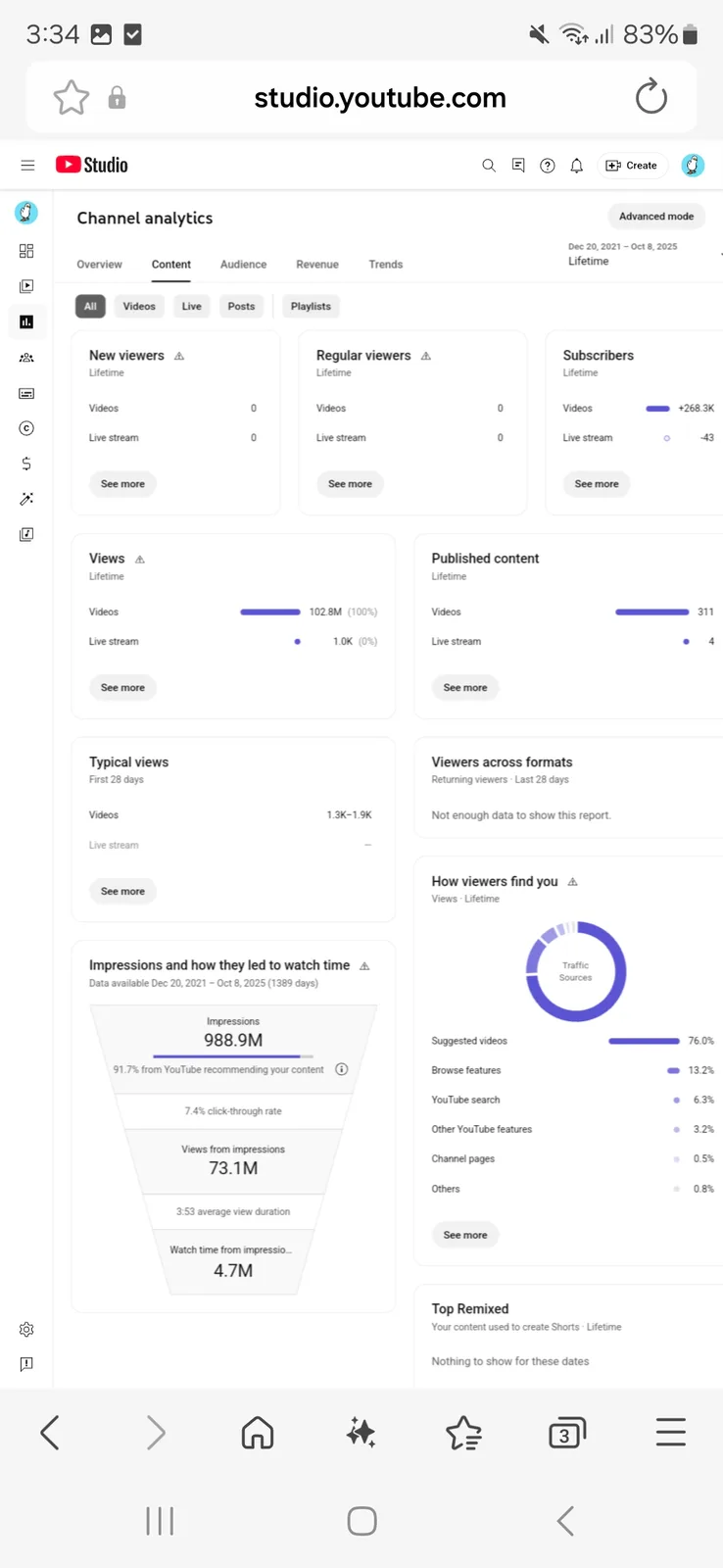The width and height of the screenshot is (723, 1568).
Task: Click See more in Views card
Action: 122,688
